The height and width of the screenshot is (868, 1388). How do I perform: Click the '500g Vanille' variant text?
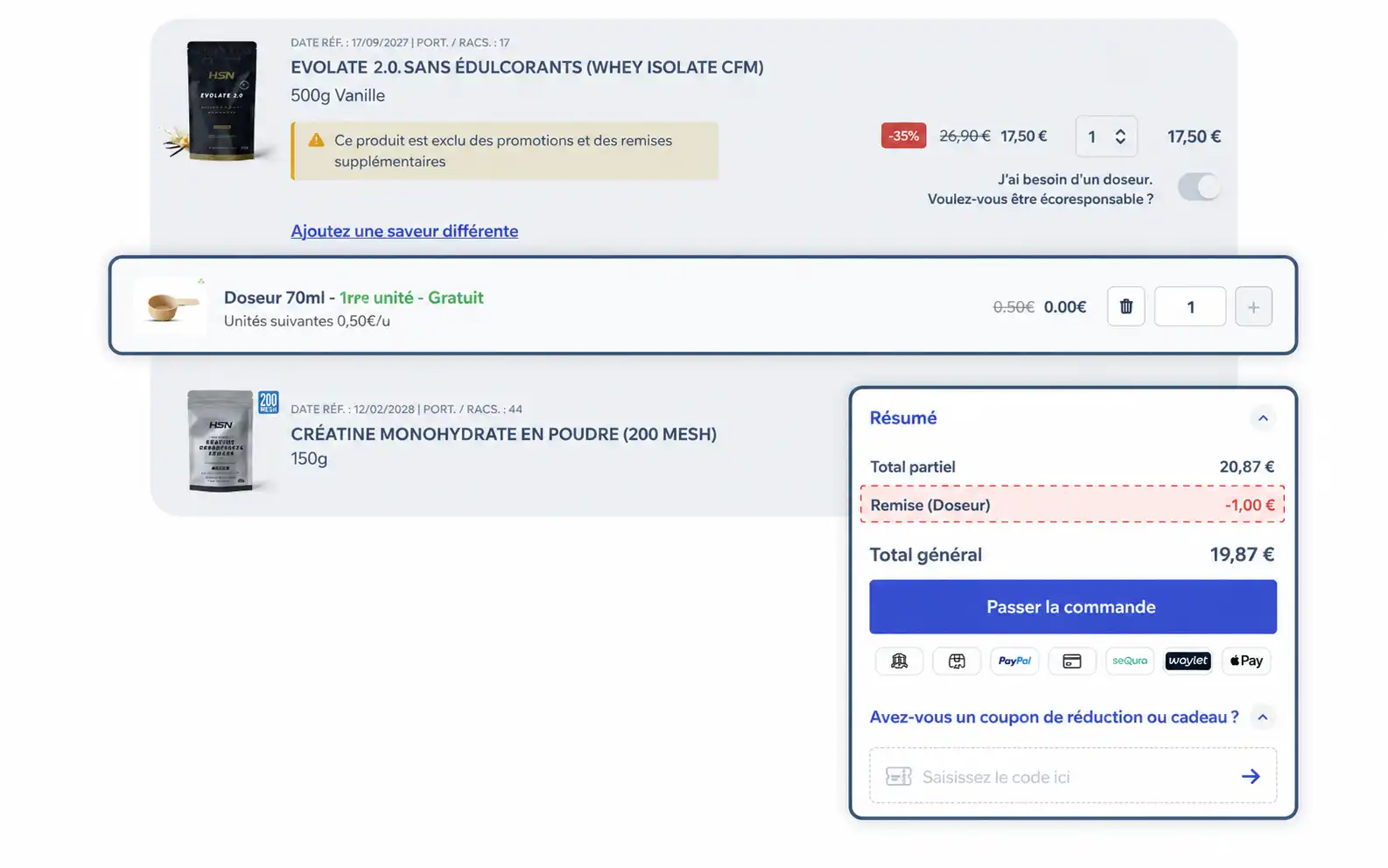click(338, 95)
